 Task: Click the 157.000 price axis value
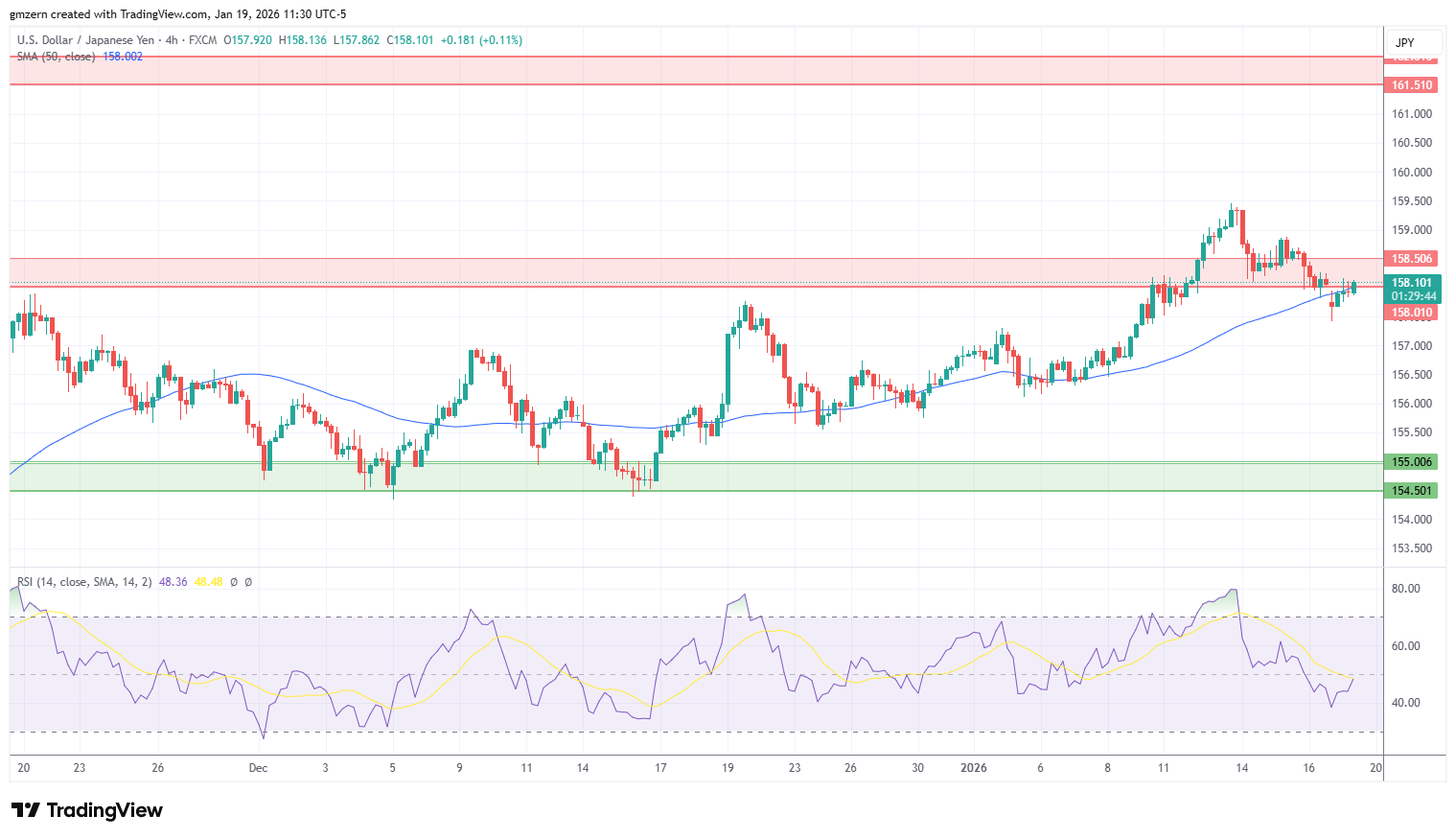1412,346
